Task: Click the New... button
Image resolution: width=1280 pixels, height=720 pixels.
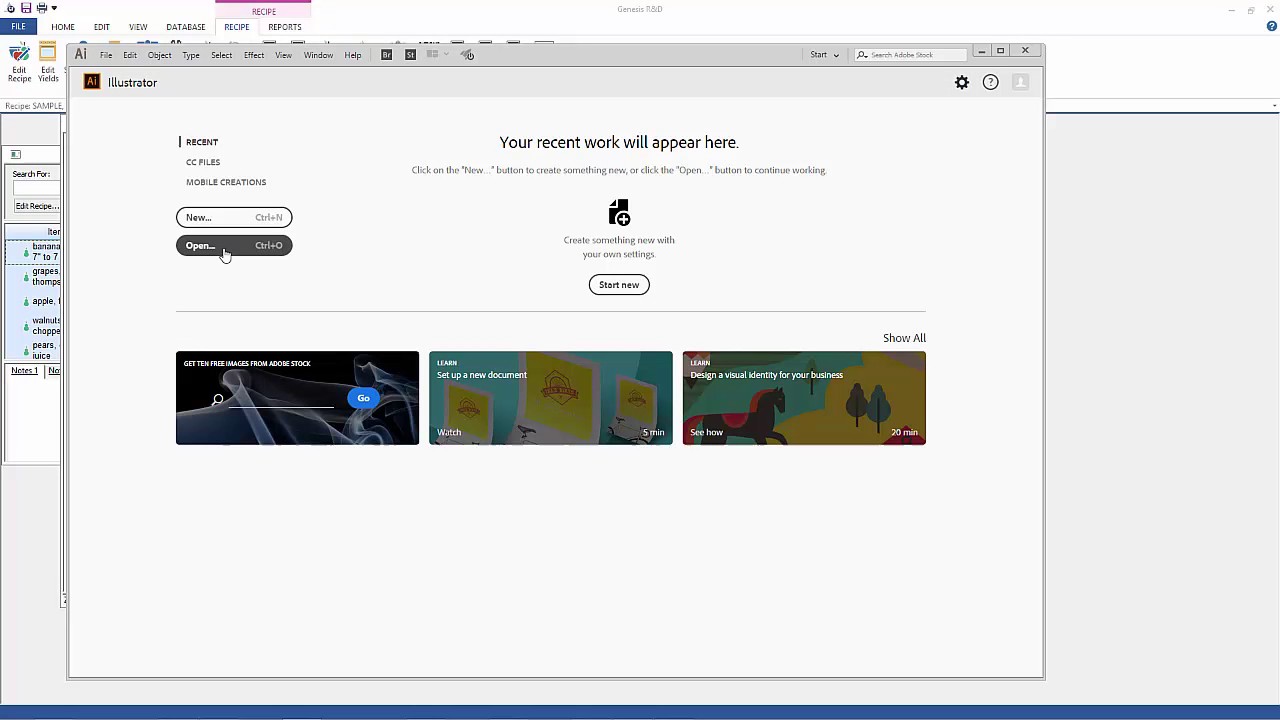Action: coord(234,217)
